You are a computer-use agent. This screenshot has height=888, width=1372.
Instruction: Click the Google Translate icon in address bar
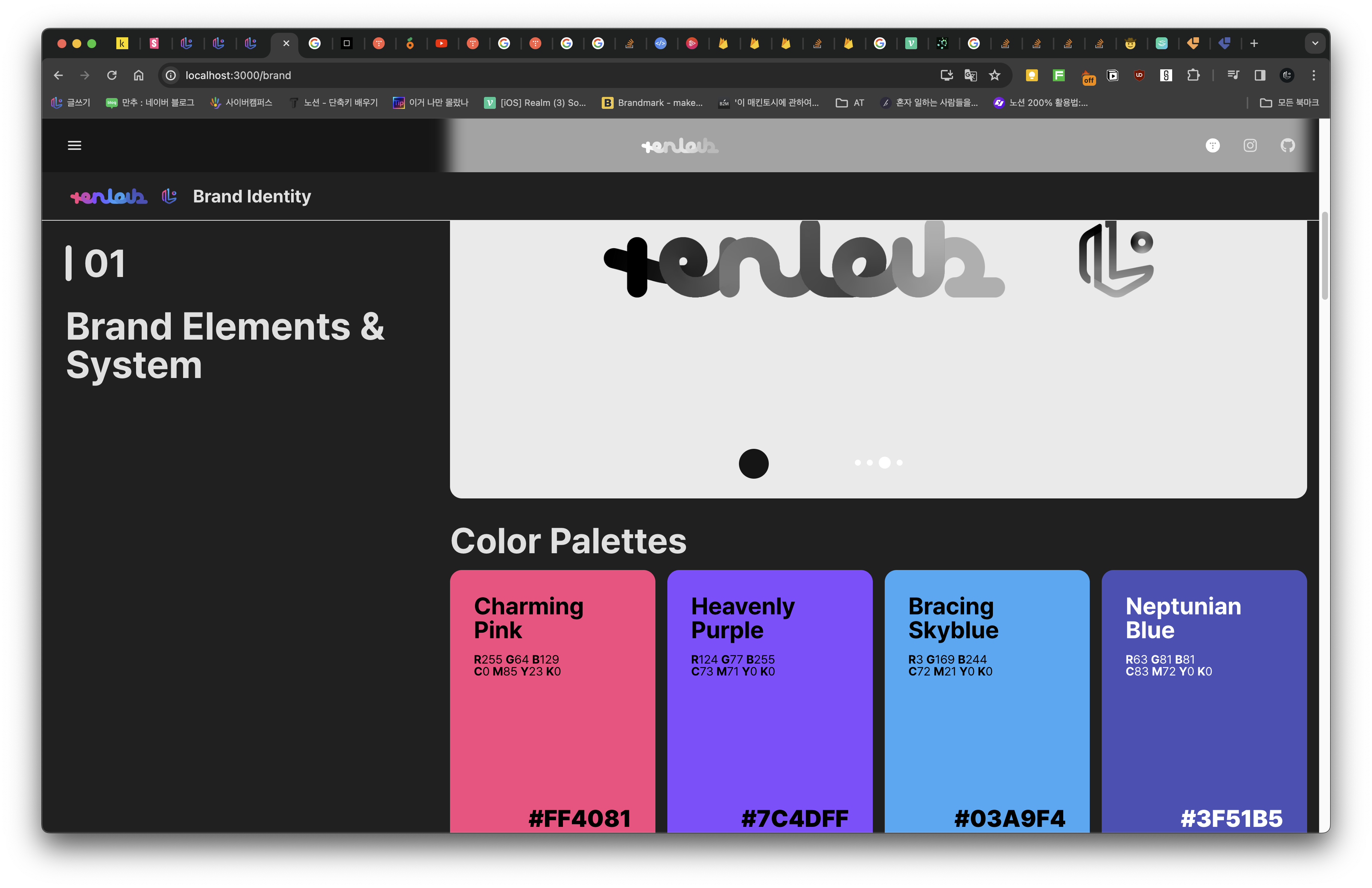click(971, 75)
